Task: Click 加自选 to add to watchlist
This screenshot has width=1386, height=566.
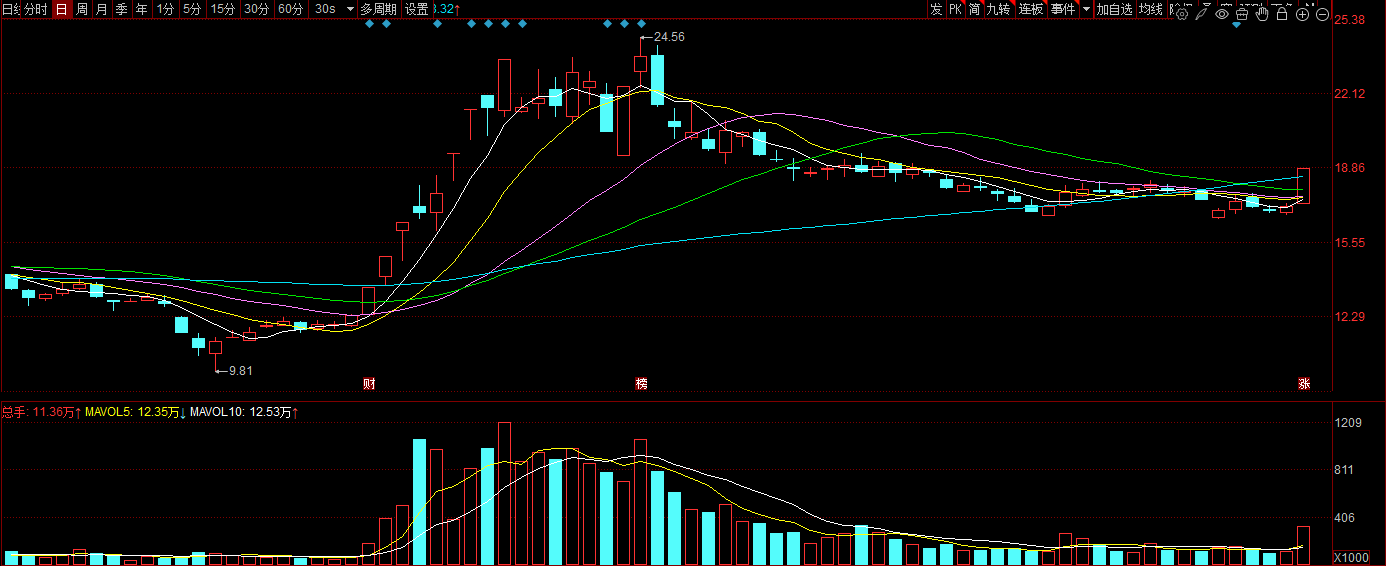Action: tap(1114, 9)
